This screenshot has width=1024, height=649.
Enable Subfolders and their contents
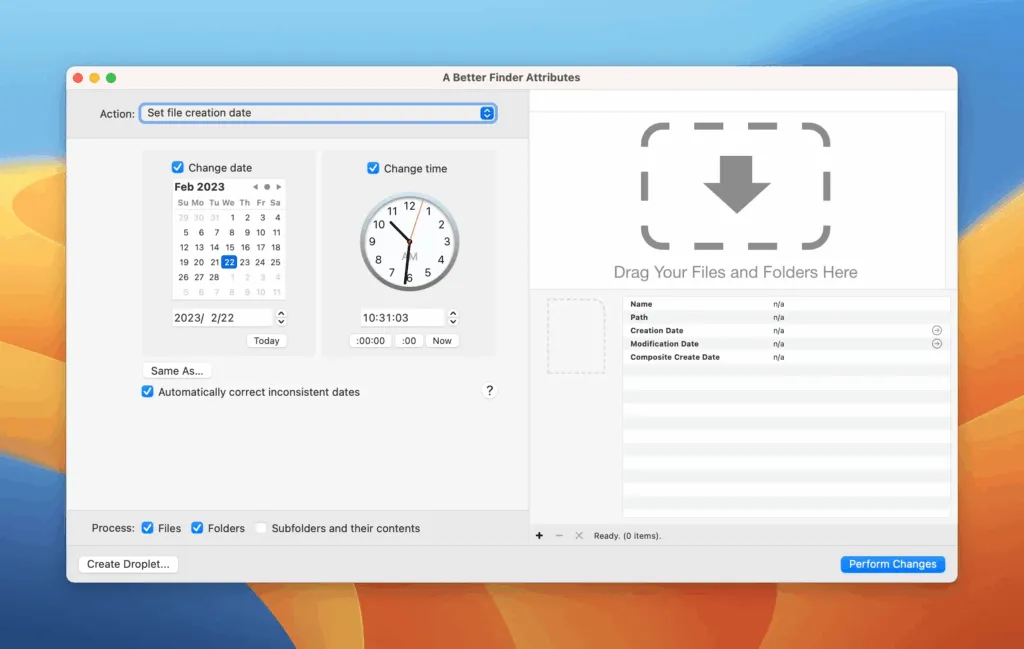[x=261, y=528]
